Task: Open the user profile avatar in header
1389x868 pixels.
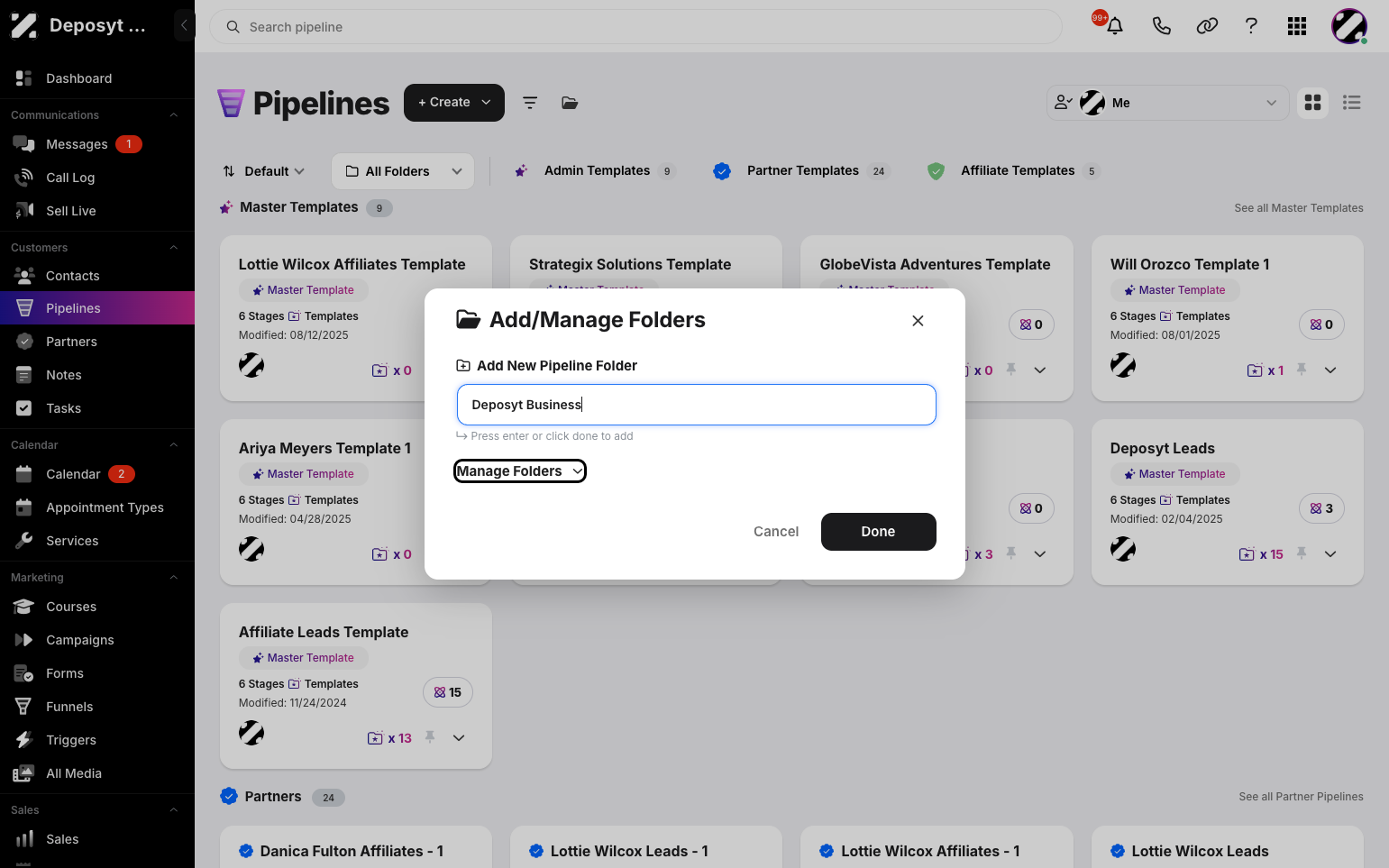Action: coord(1349,26)
